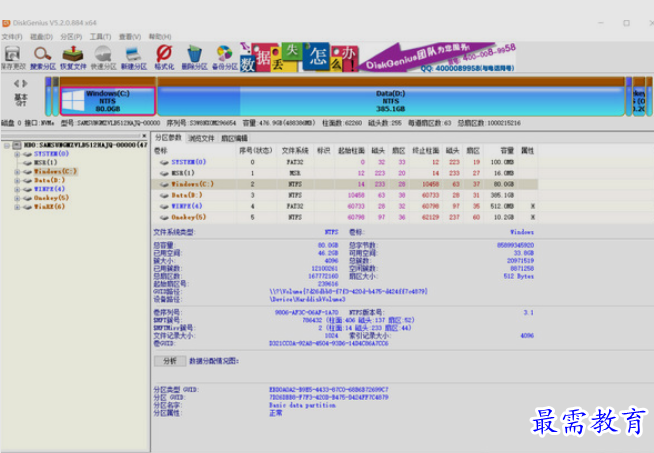Image resolution: width=654 pixels, height=453 pixels.
Task: Click the 备份分区 (Backup partition) toolbar icon
Action: pos(224,58)
